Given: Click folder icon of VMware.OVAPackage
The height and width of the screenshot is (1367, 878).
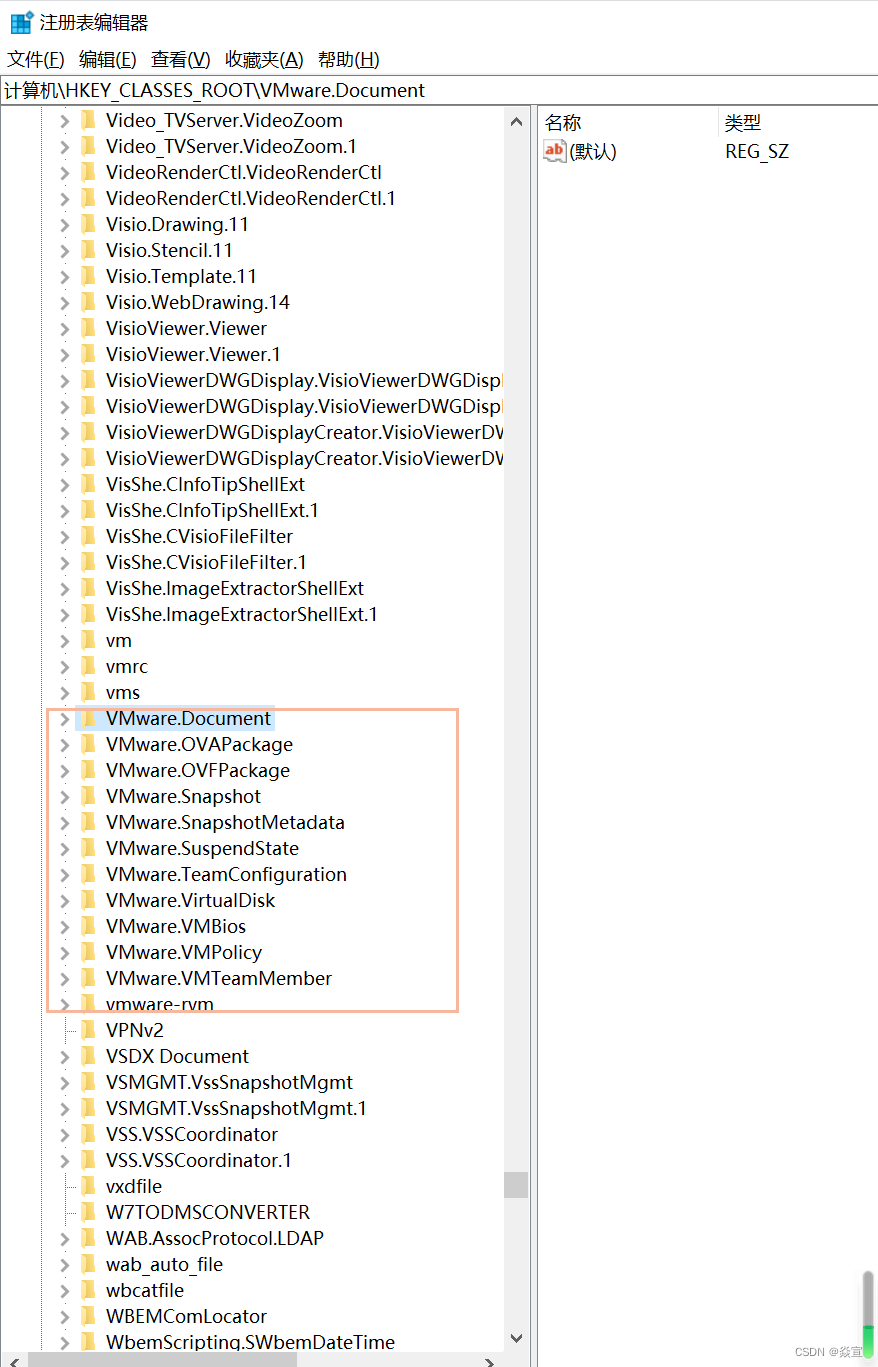Looking at the screenshot, I should coord(88,745).
